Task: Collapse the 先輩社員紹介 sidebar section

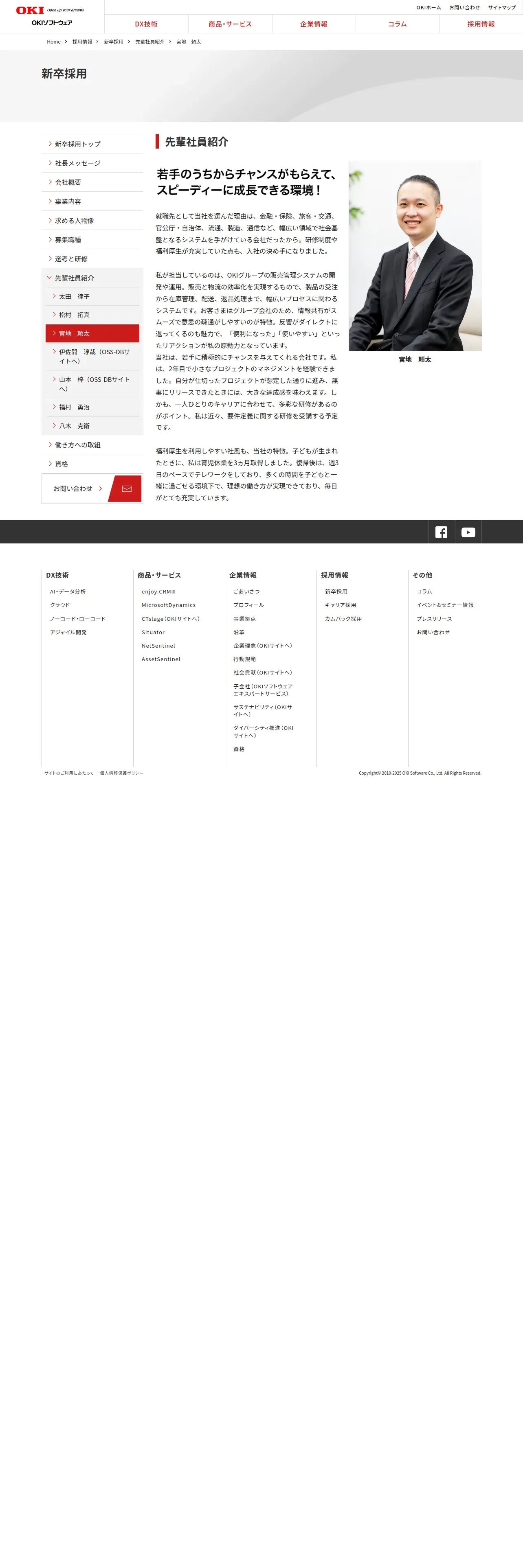Action: point(92,278)
